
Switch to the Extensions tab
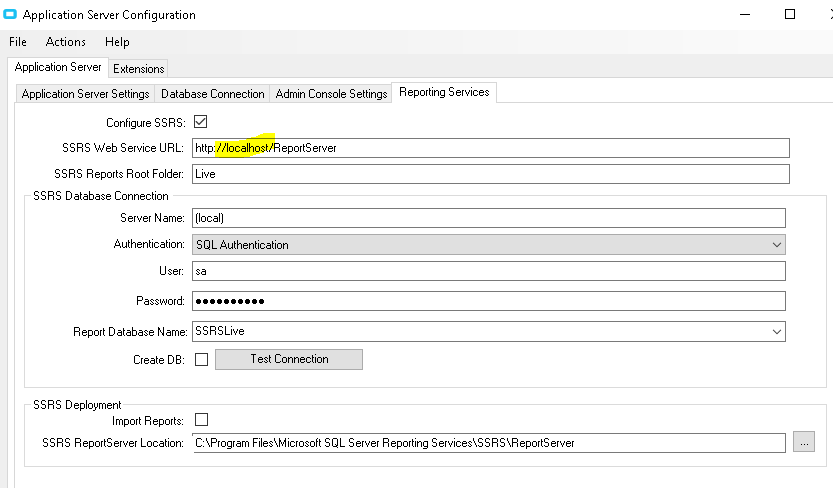[x=139, y=69]
